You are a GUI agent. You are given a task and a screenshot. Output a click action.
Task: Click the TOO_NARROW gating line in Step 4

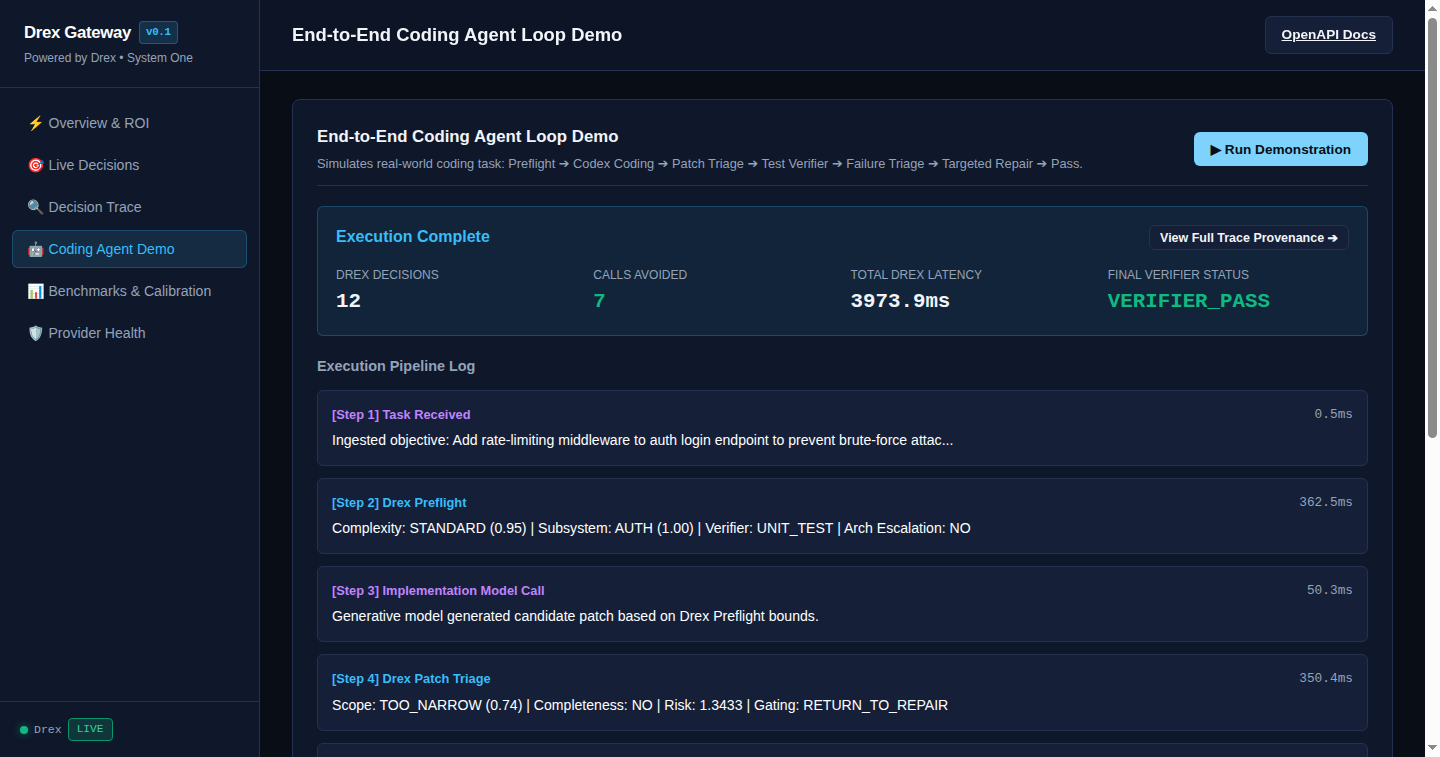pyautogui.click(x=640, y=705)
